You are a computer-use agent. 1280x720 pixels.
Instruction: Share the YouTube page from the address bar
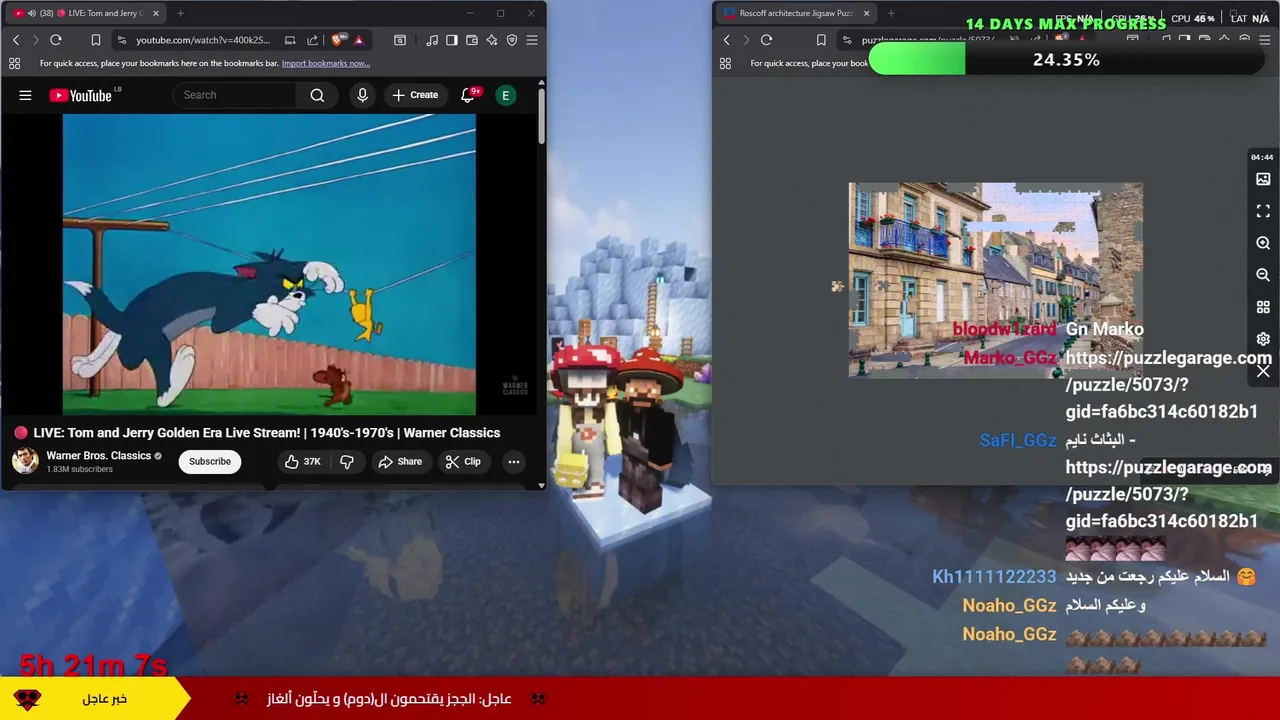click(312, 40)
